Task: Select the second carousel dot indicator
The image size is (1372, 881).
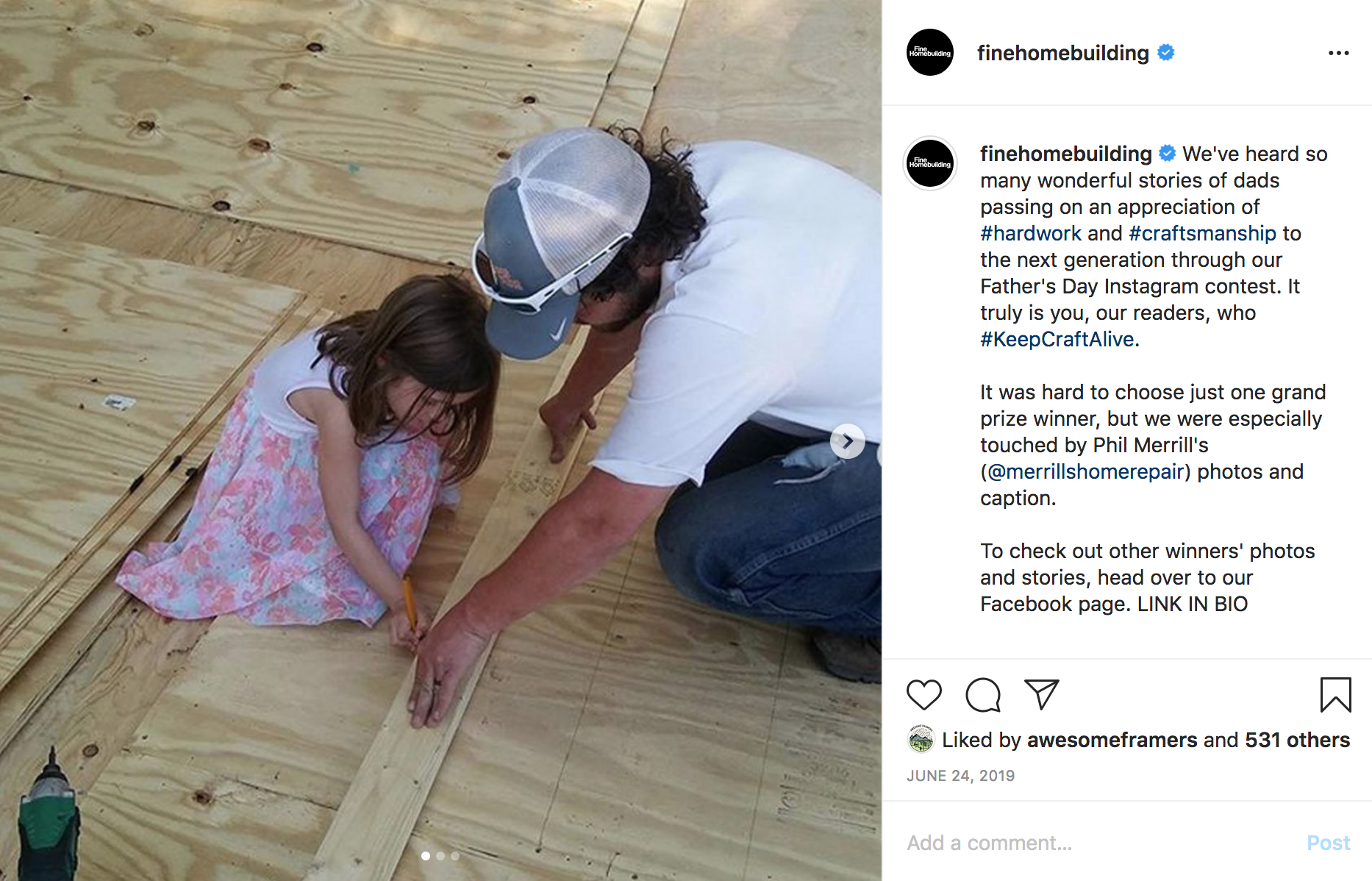Action: pyautogui.click(x=440, y=856)
